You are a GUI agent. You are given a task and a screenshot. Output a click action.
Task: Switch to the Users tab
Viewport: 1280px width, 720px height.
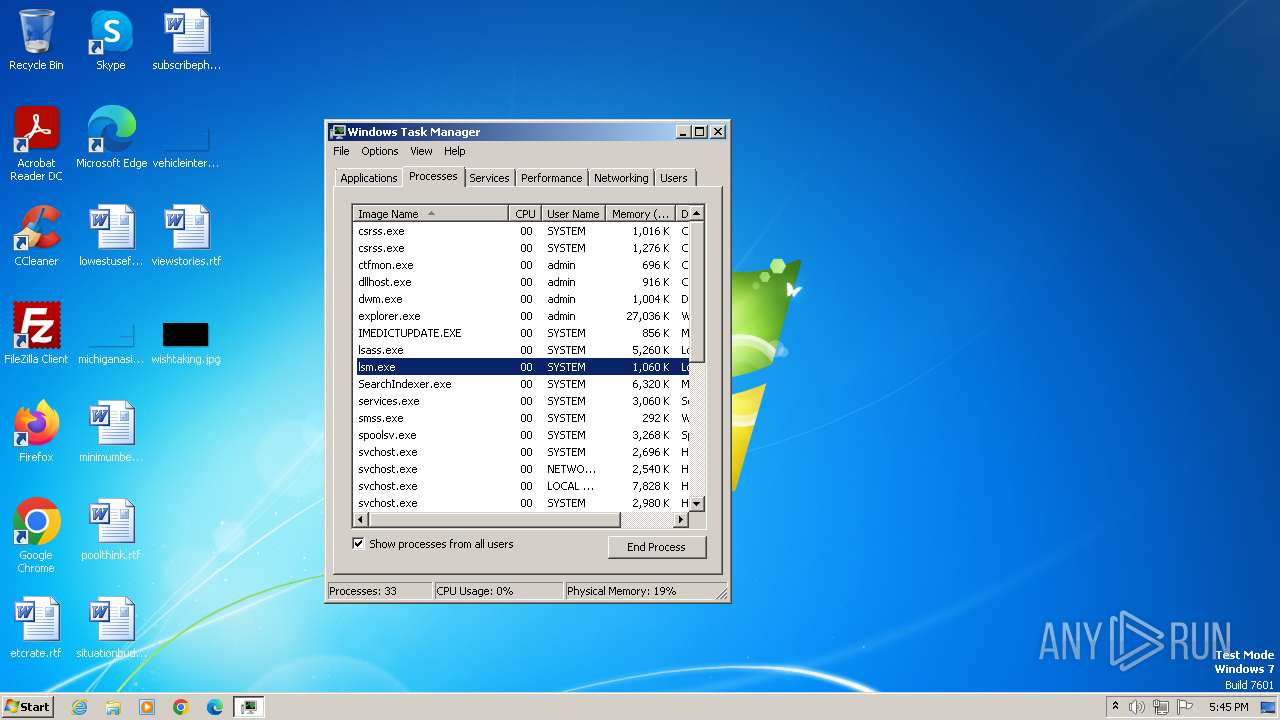point(674,178)
